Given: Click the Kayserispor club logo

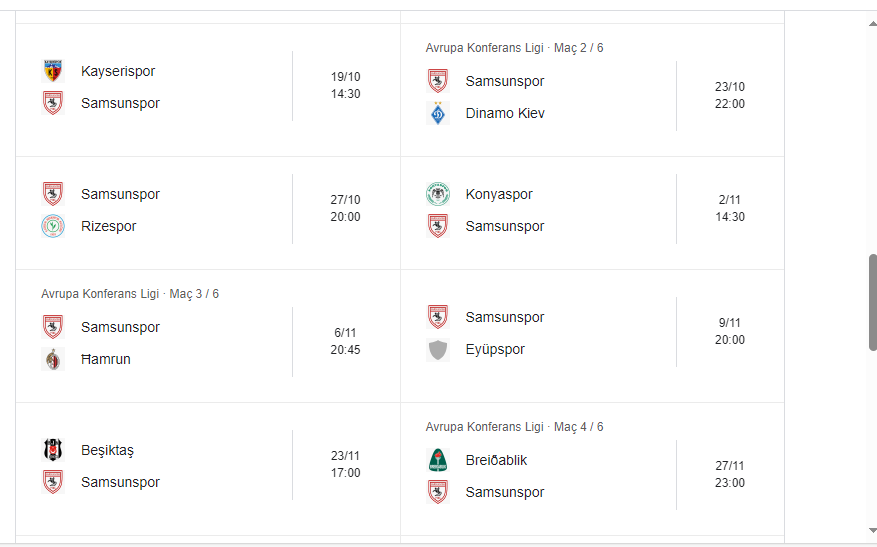Looking at the screenshot, I should [x=53, y=71].
